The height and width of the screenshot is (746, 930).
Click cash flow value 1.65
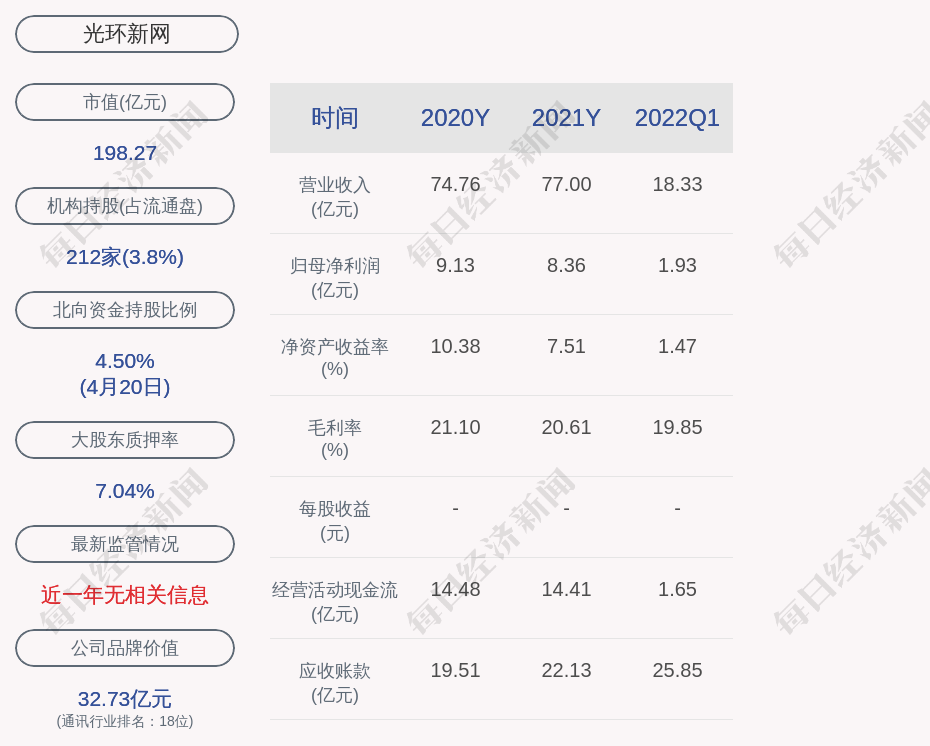[677, 589]
